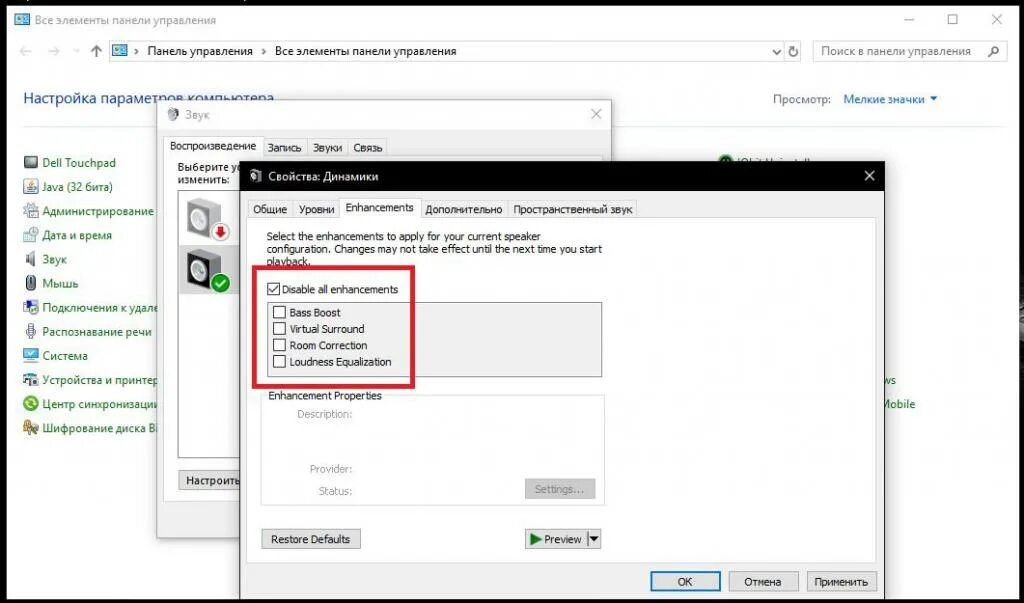Switch to Звуки tab in Звук window
This screenshot has width=1024, height=603.
tap(327, 148)
